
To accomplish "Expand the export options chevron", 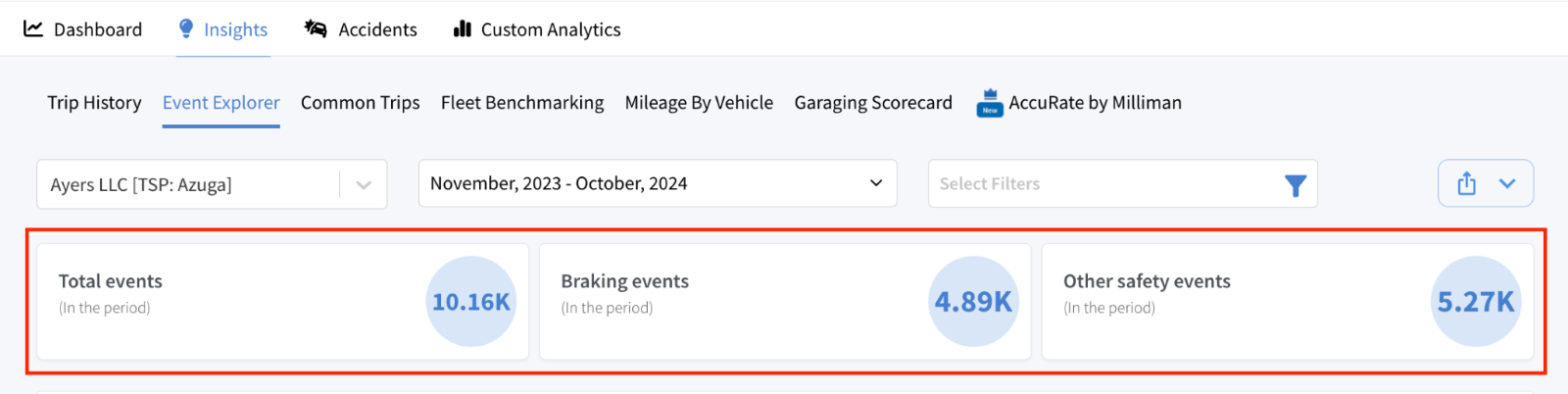I will point(1507,183).
